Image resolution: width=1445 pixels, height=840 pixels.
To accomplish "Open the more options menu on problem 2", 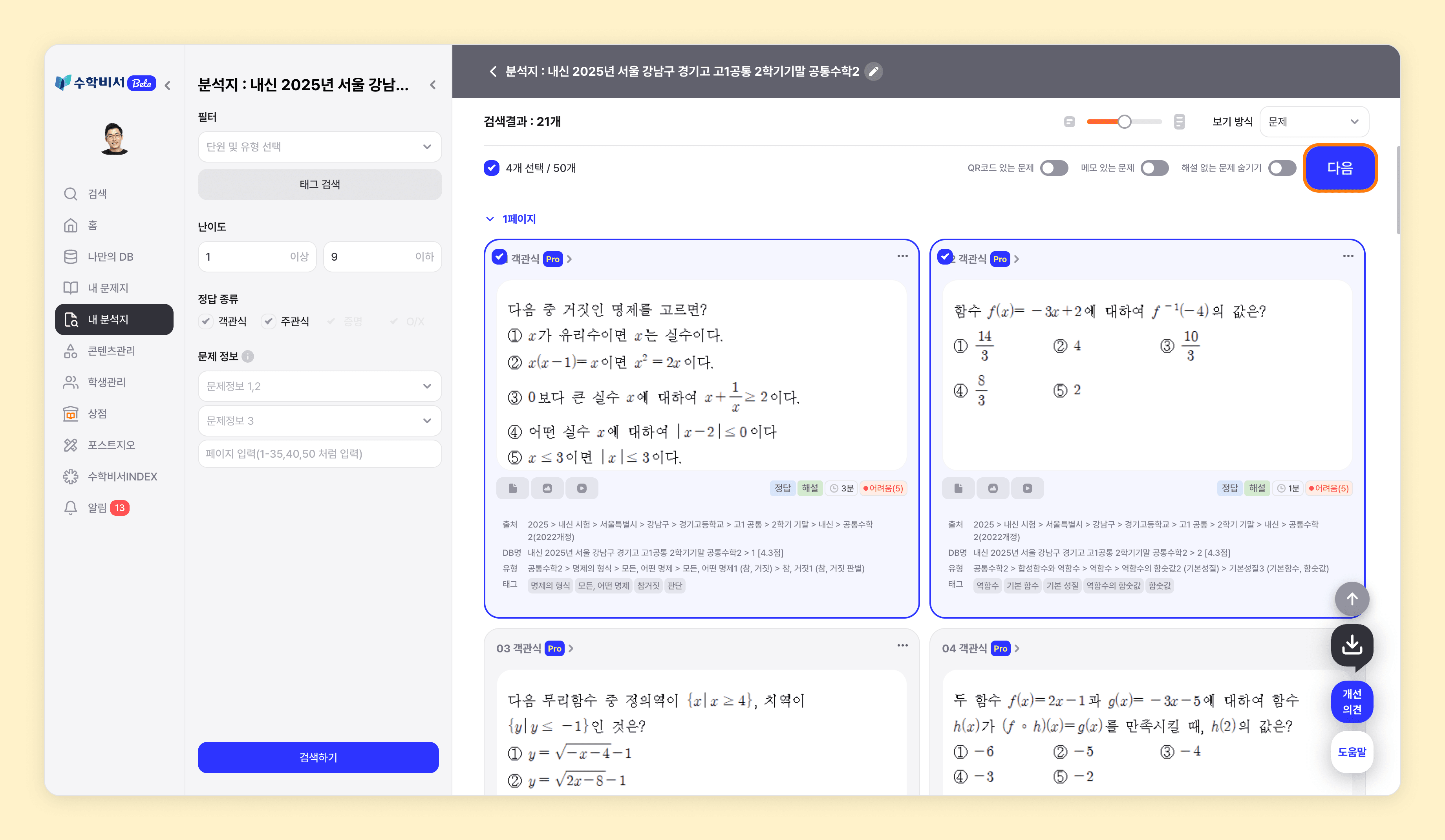I will click(1348, 256).
